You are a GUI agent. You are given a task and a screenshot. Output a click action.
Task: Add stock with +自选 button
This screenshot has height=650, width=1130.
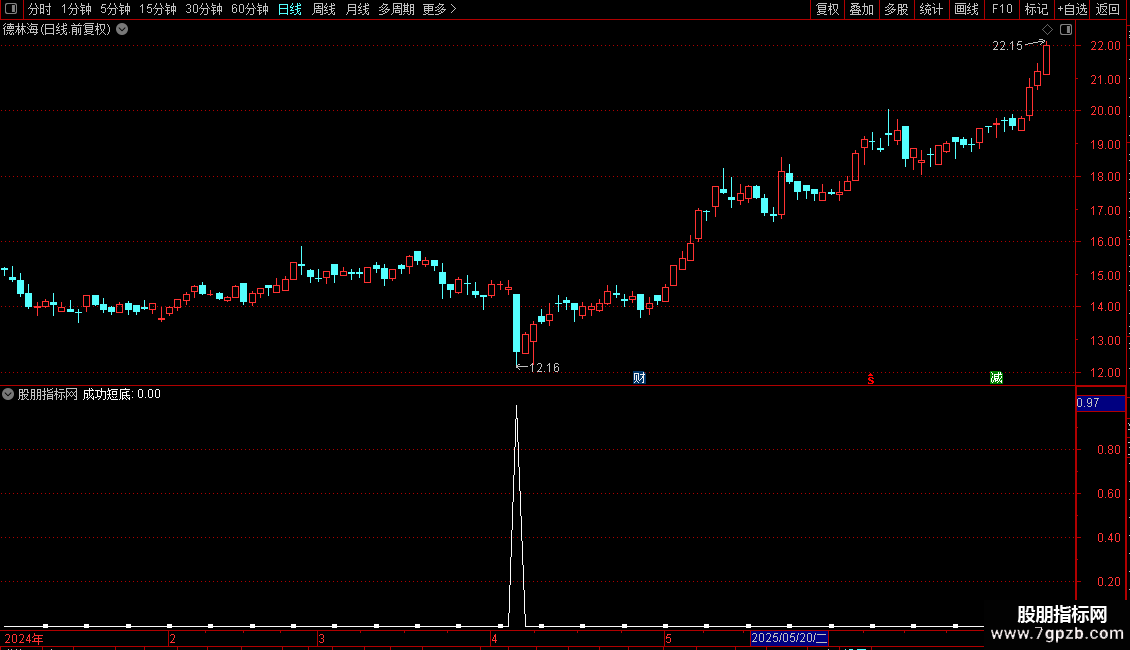tap(1072, 9)
